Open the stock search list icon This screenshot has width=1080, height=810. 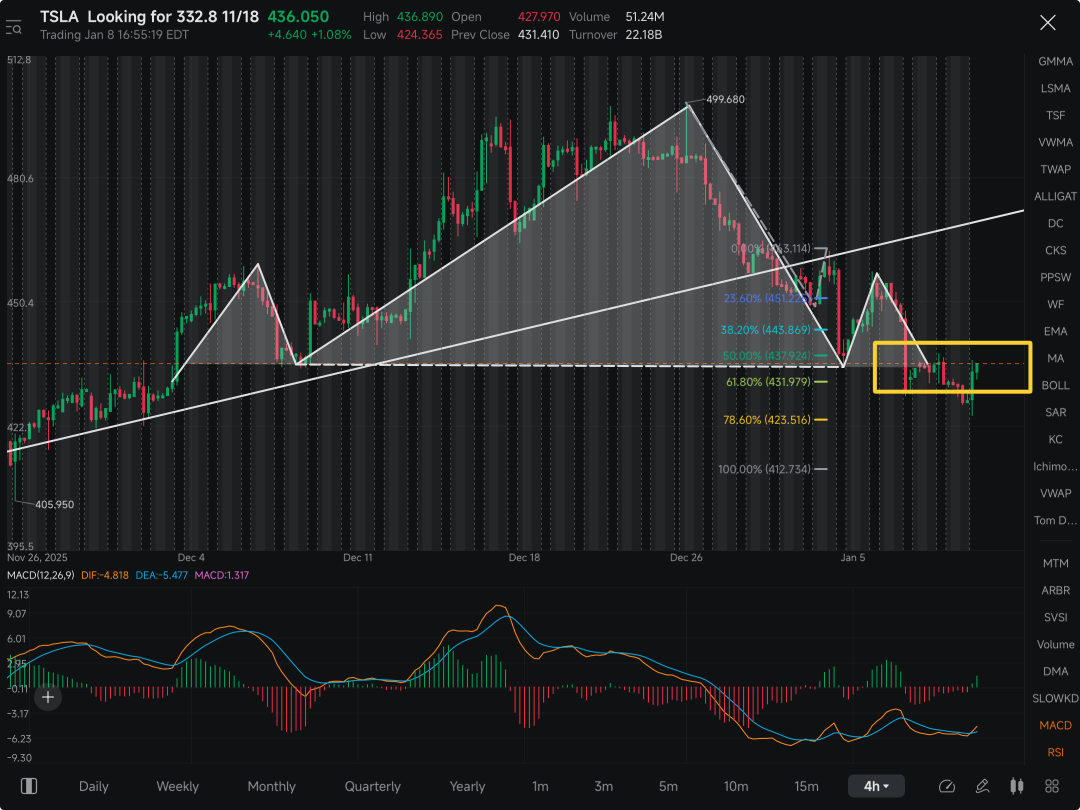click(x=14, y=28)
